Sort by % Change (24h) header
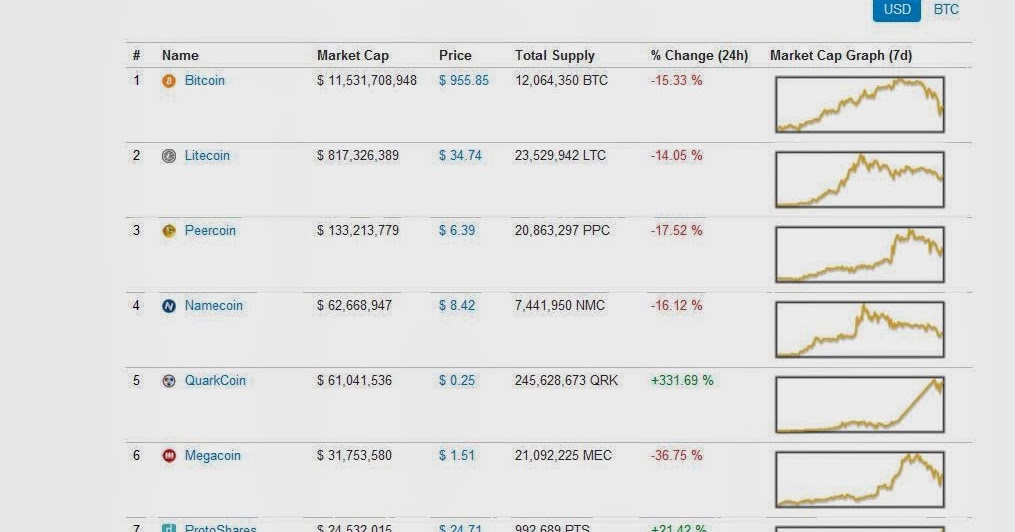Image resolution: width=1015 pixels, height=532 pixels. [x=699, y=55]
